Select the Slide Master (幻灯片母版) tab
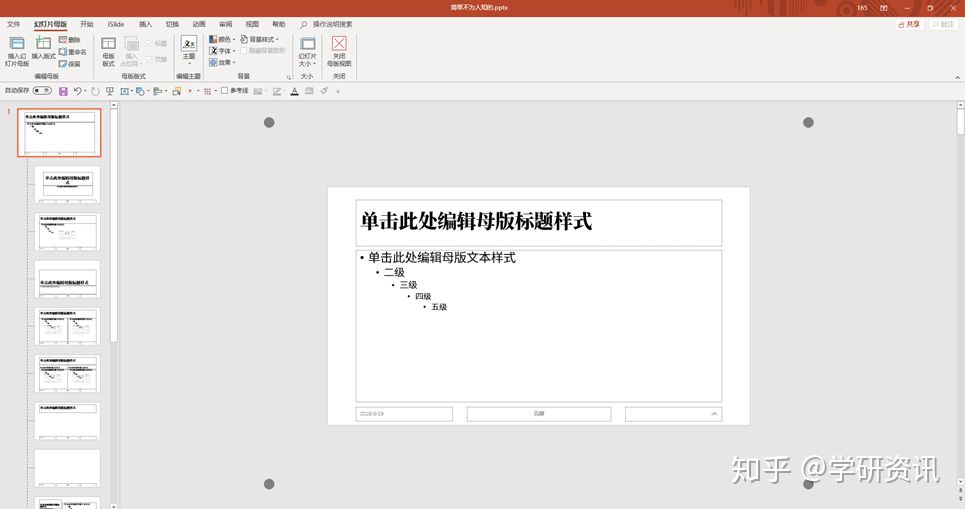This screenshot has width=965, height=509. (50, 24)
